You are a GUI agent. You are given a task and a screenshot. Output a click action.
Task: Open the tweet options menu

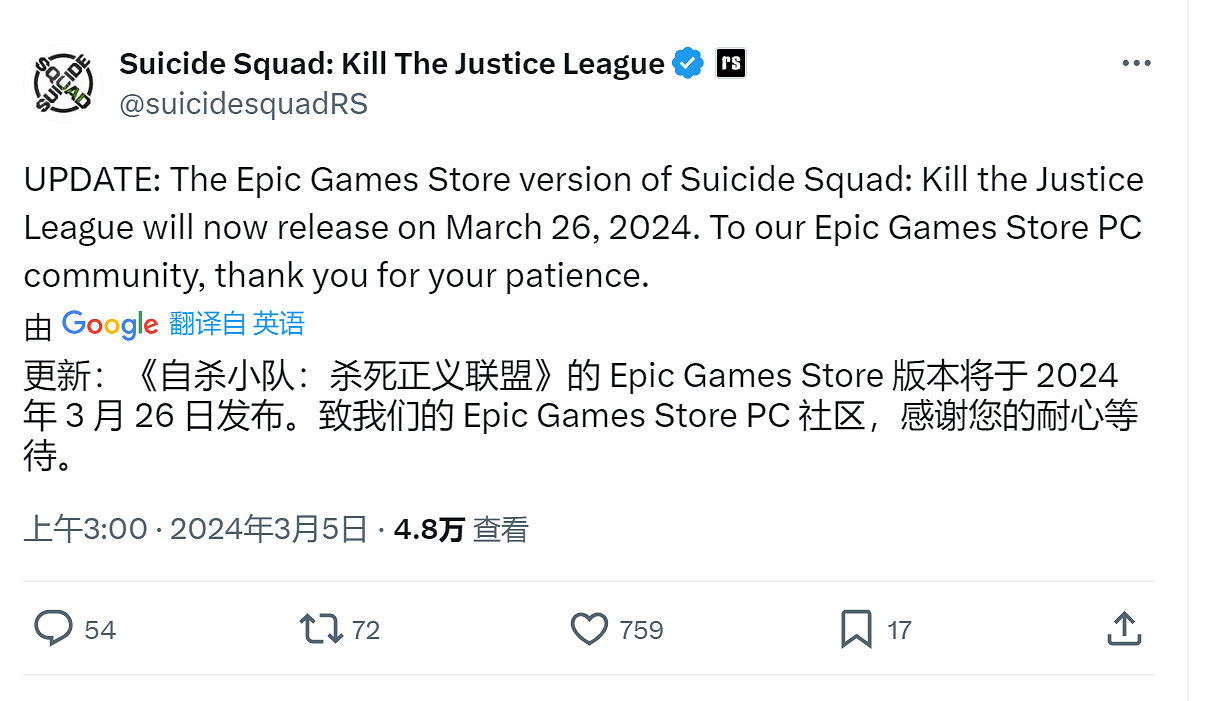1137,62
